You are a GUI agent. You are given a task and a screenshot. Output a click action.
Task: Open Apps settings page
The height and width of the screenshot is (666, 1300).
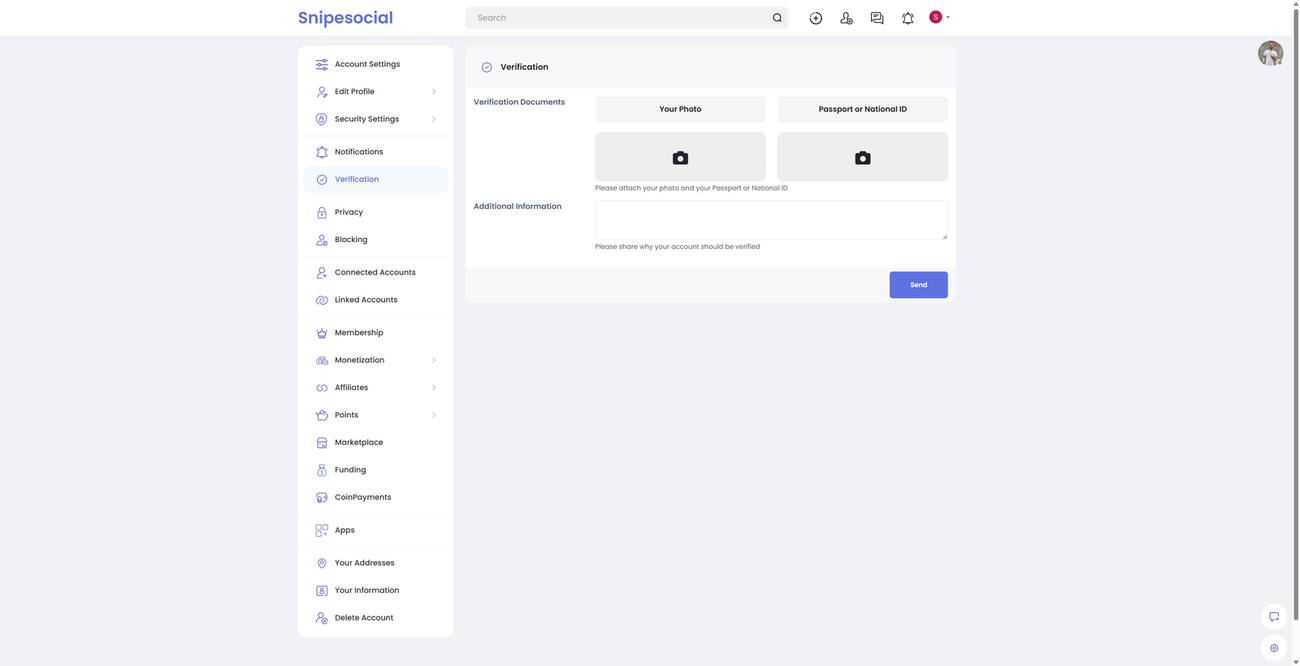pyautogui.click(x=376, y=531)
